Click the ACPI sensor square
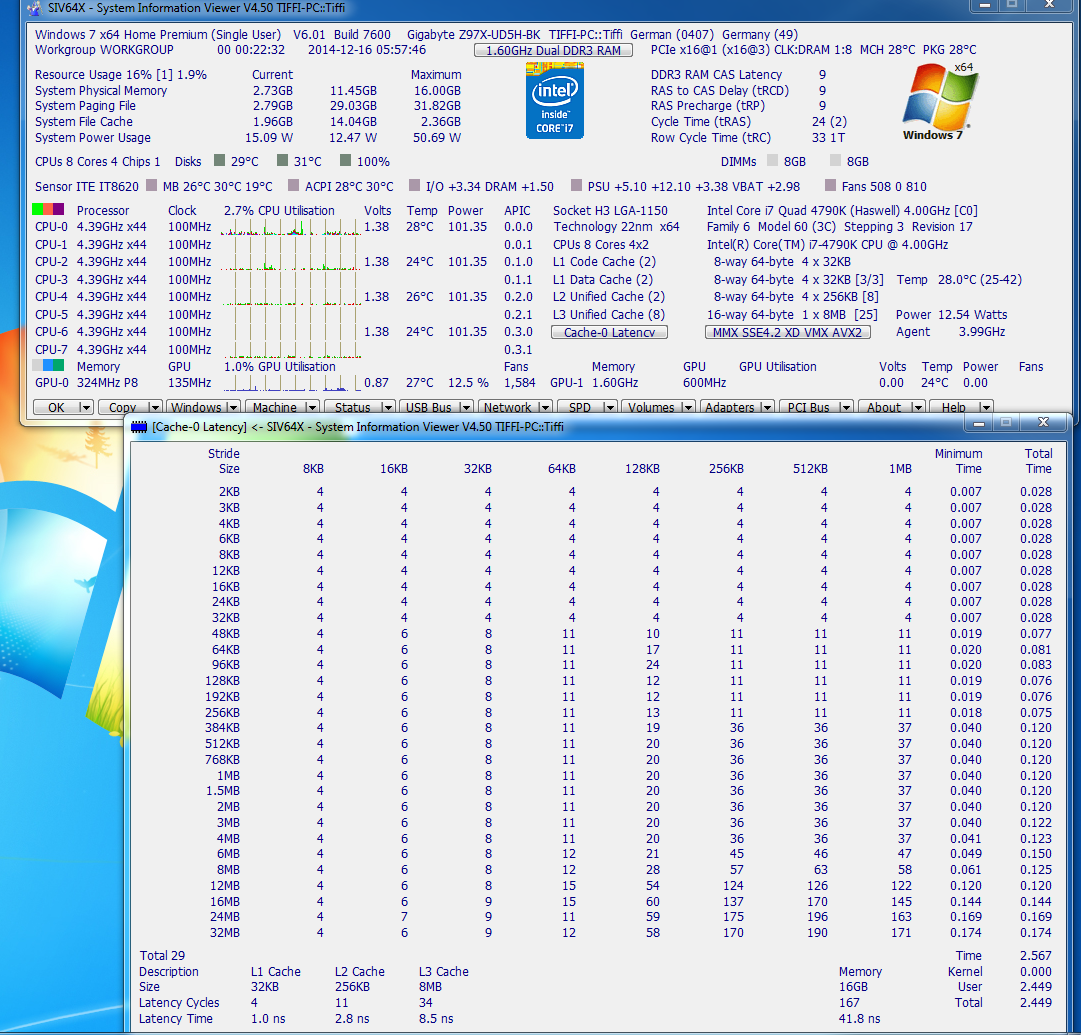This screenshot has width=1081, height=1035. (294, 185)
